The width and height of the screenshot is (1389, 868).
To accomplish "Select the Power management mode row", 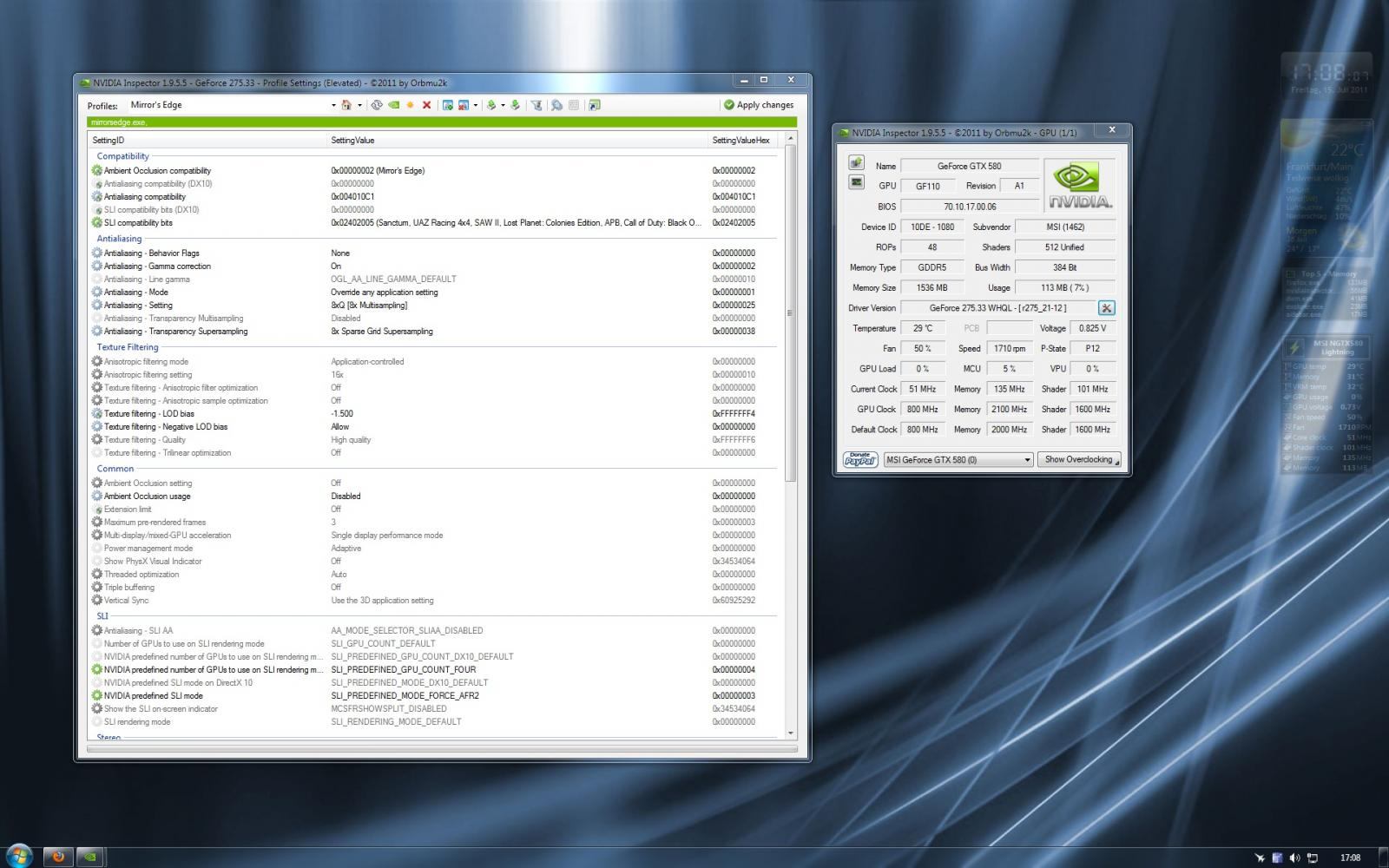I will (x=434, y=548).
